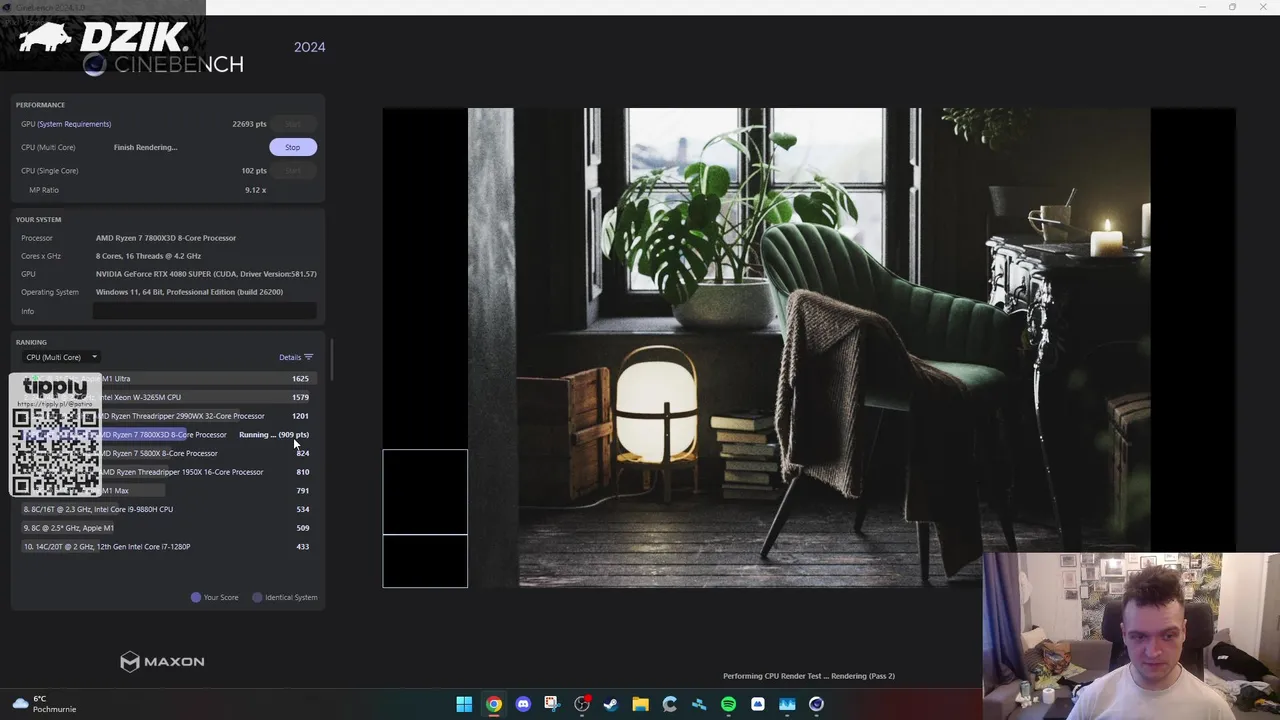This screenshot has height=720, width=1280.
Task: Toggle the ranking Details filter
Action: (296, 357)
